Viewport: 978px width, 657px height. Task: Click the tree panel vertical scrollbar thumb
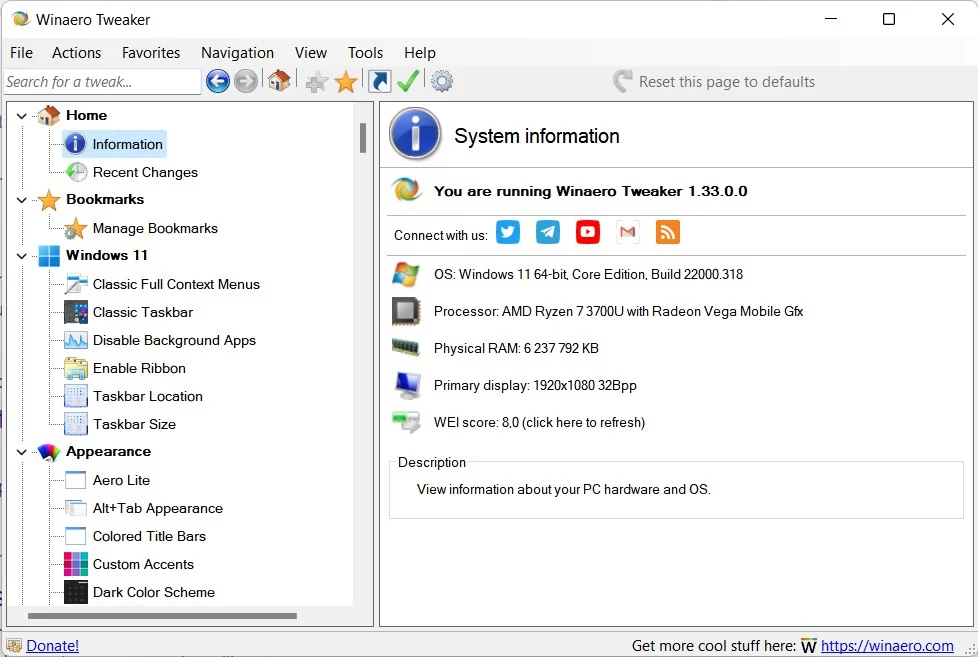[x=362, y=138]
